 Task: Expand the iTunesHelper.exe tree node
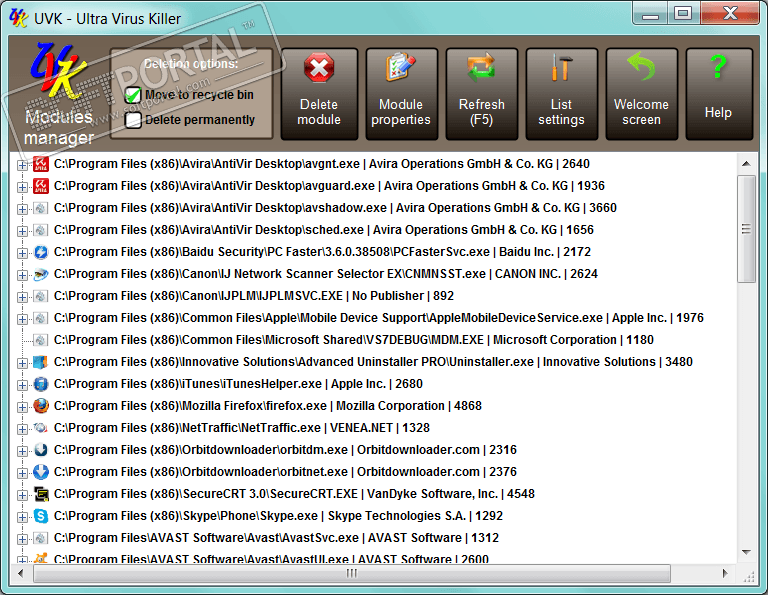[22, 385]
